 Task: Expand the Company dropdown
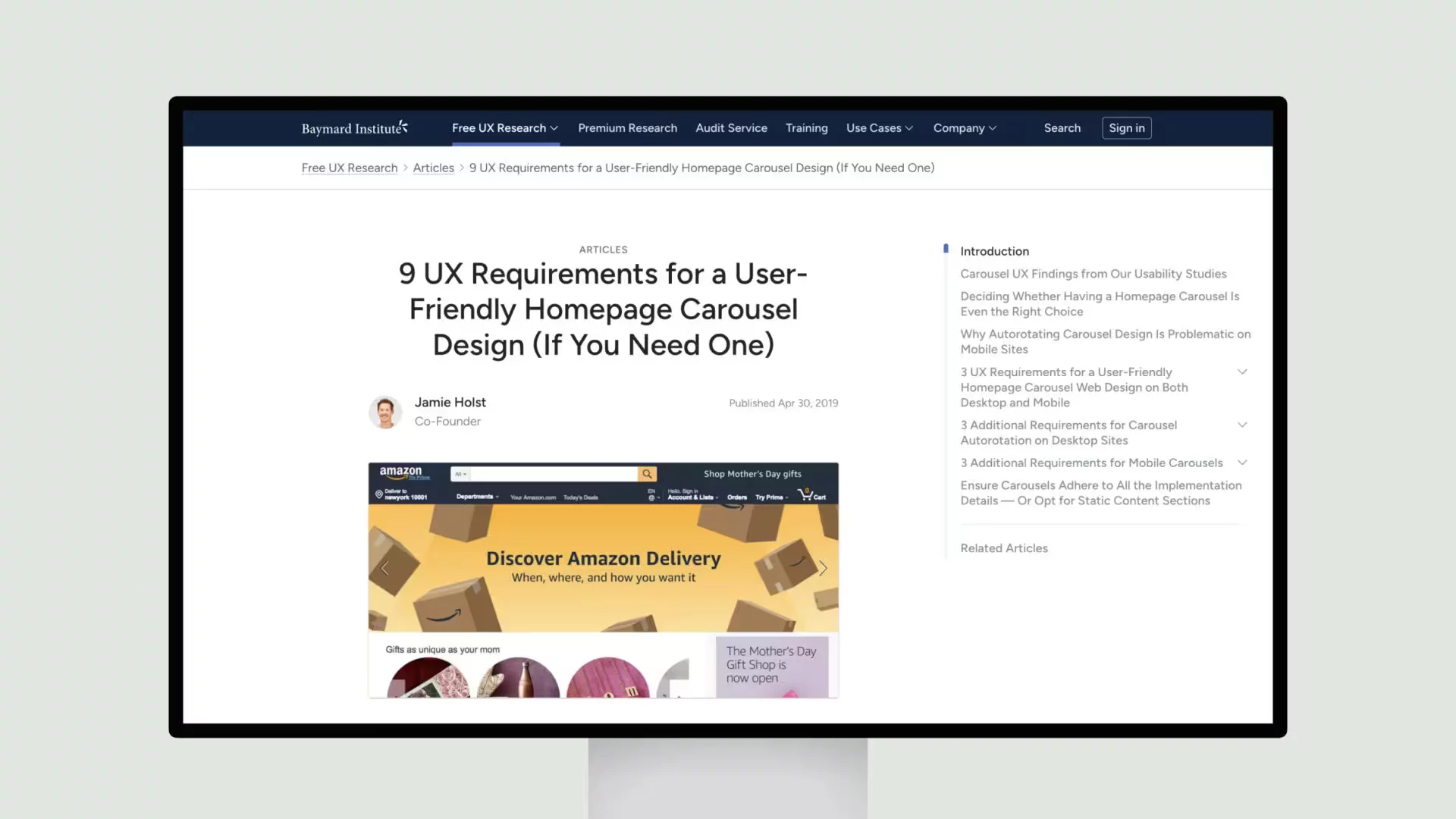[x=963, y=127]
